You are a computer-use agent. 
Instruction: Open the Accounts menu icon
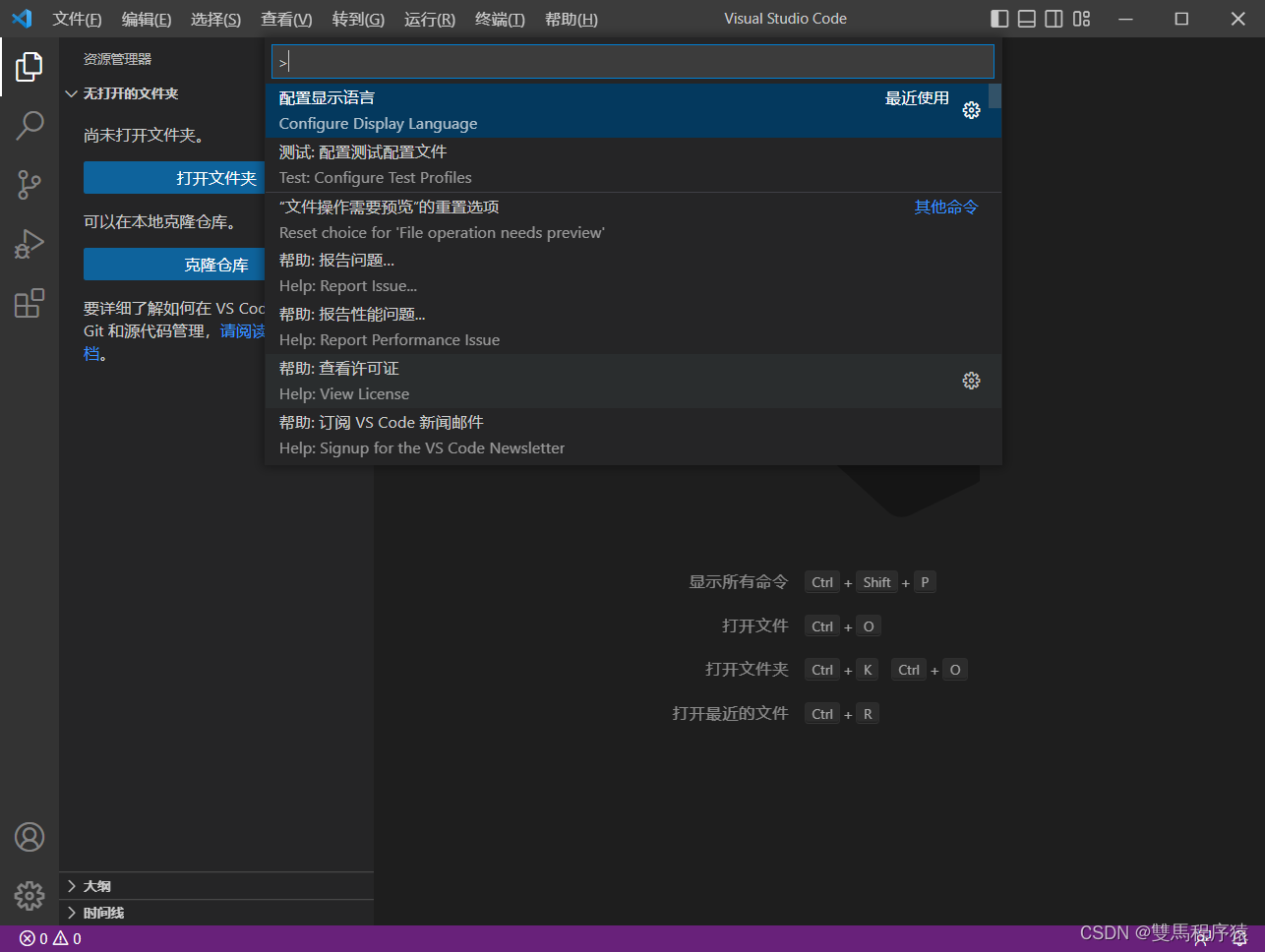coord(30,837)
